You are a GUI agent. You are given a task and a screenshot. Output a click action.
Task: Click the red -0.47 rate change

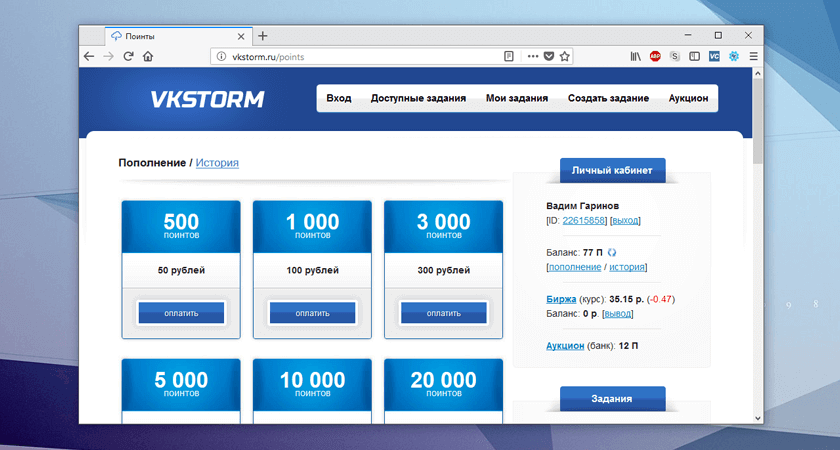point(661,299)
